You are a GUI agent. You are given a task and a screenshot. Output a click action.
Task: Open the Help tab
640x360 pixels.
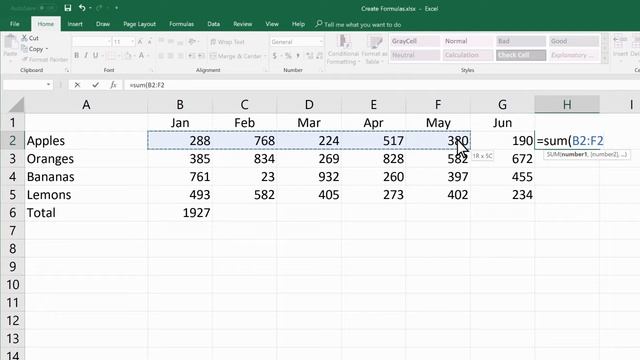[298, 24]
